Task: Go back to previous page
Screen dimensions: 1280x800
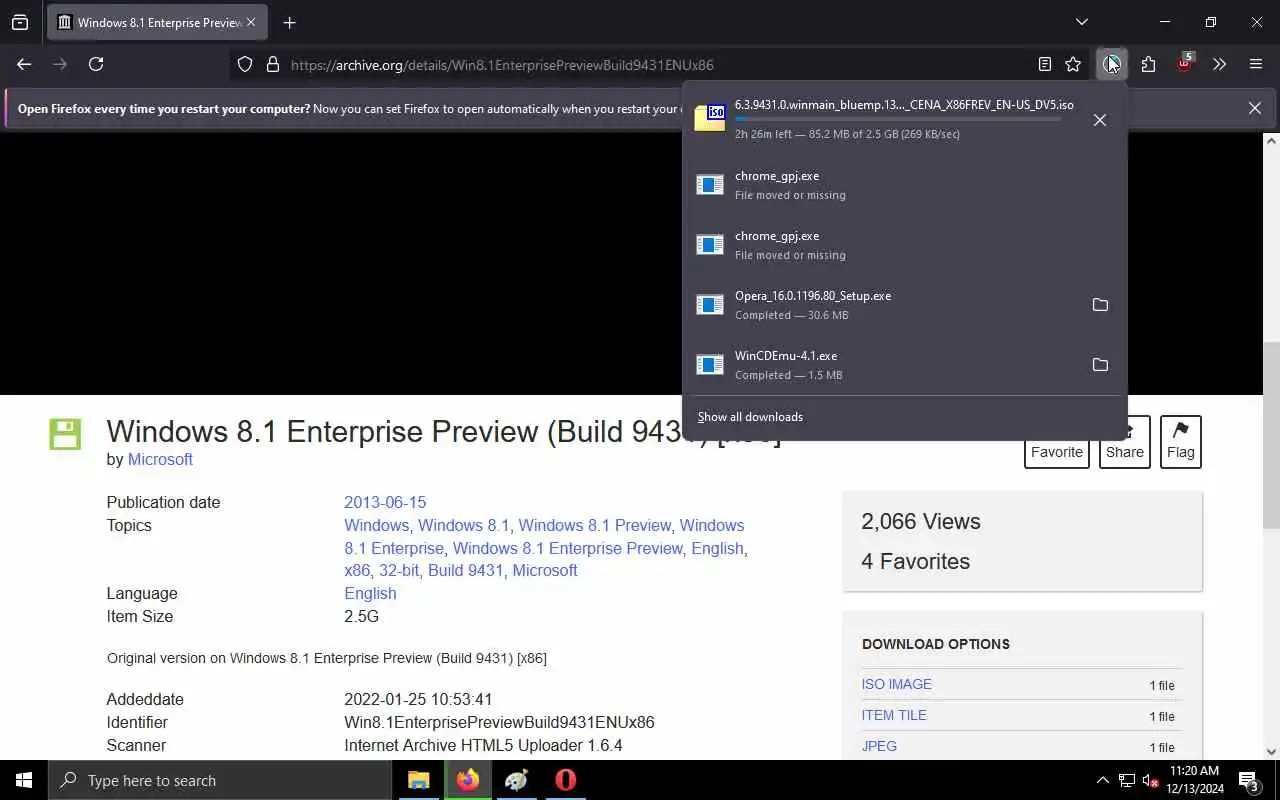Action: [24, 64]
